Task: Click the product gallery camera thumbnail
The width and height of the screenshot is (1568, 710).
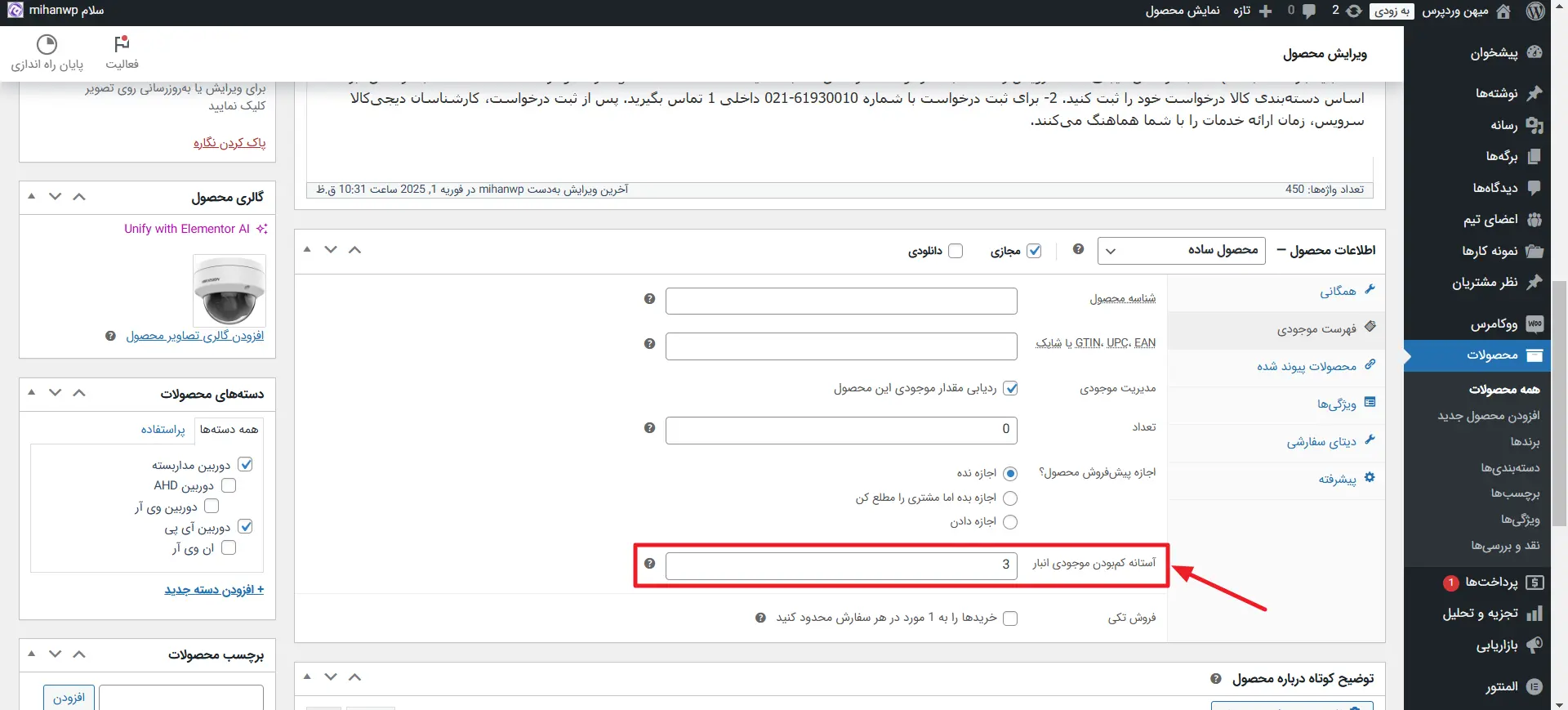Action: (x=229, y=291)
